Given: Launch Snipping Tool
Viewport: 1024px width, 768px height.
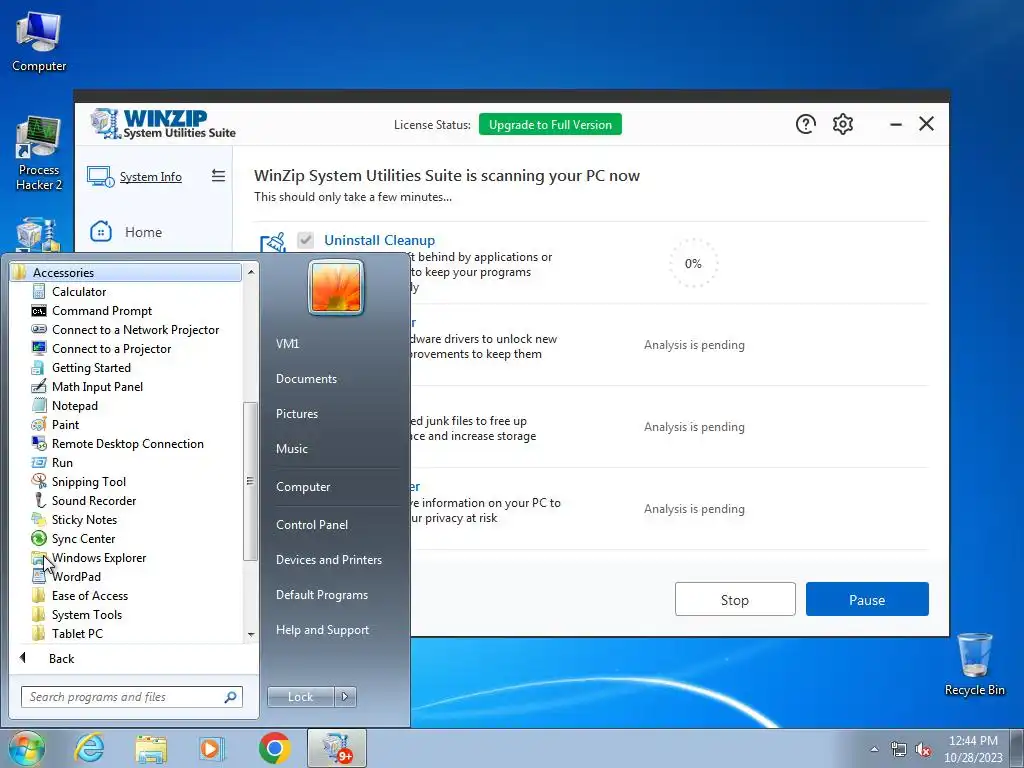Looking at the screenshot, I should tap(88, 481).
